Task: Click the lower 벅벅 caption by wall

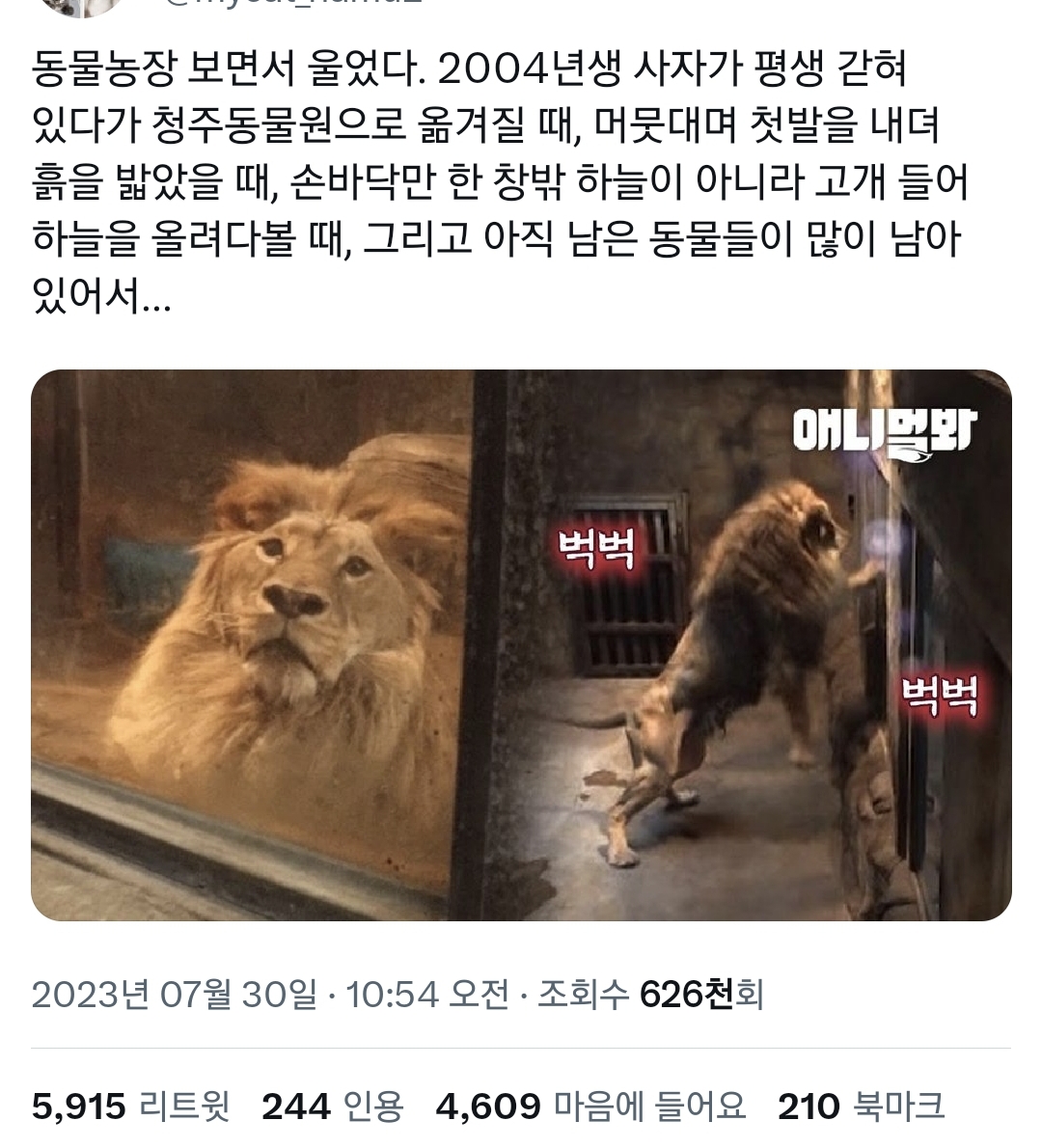Action: (x=940, y=697)
